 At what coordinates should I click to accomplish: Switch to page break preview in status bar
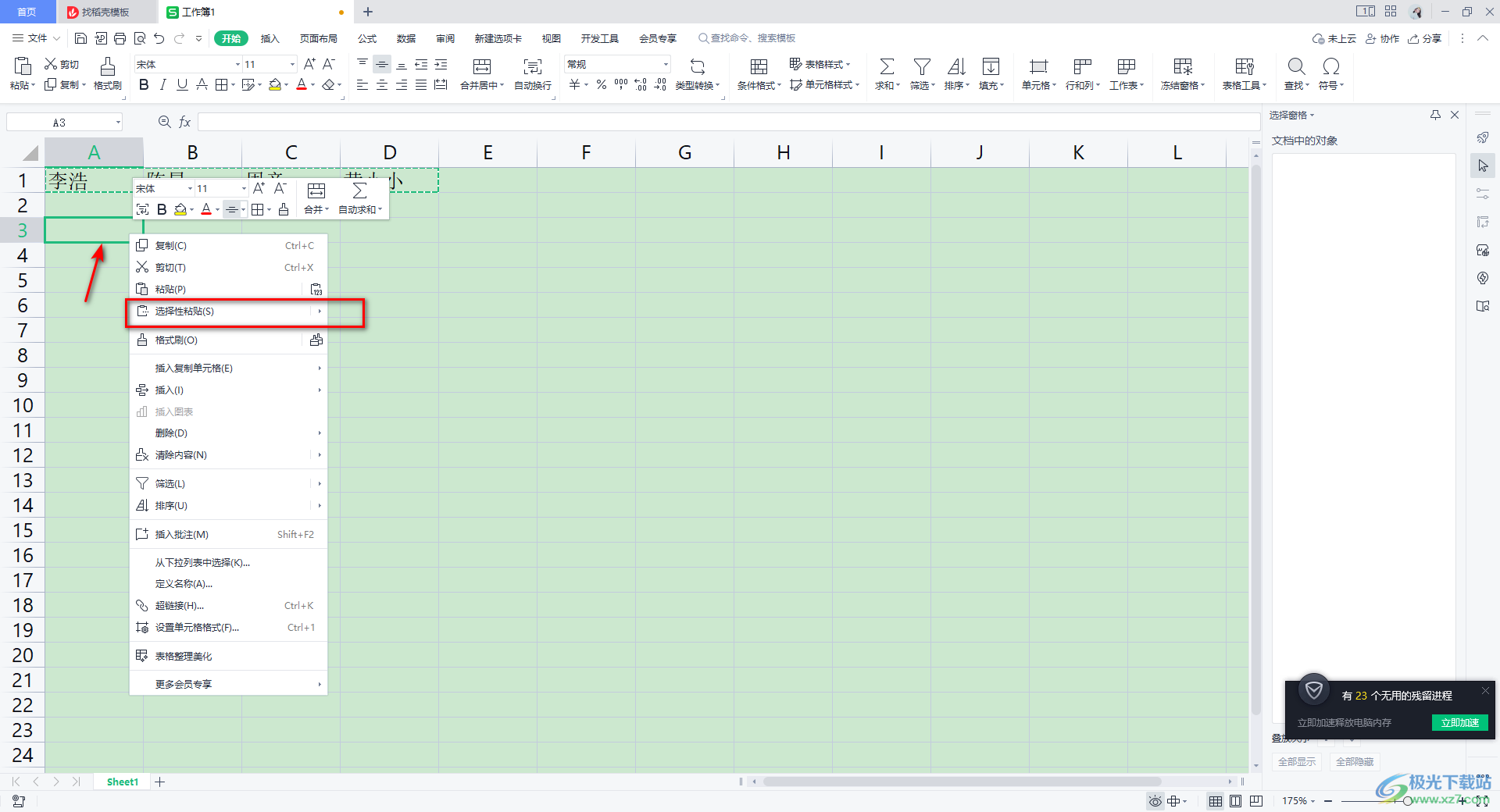click(1256, 801)
